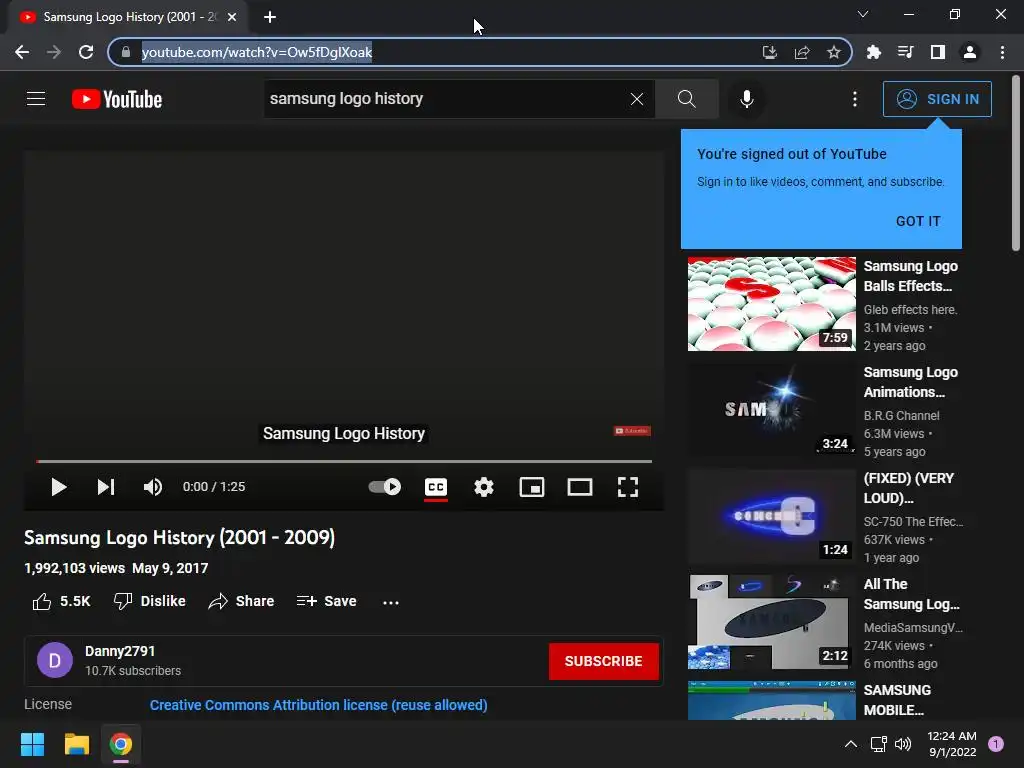Open the media control icon

click(x=906, y=52)
